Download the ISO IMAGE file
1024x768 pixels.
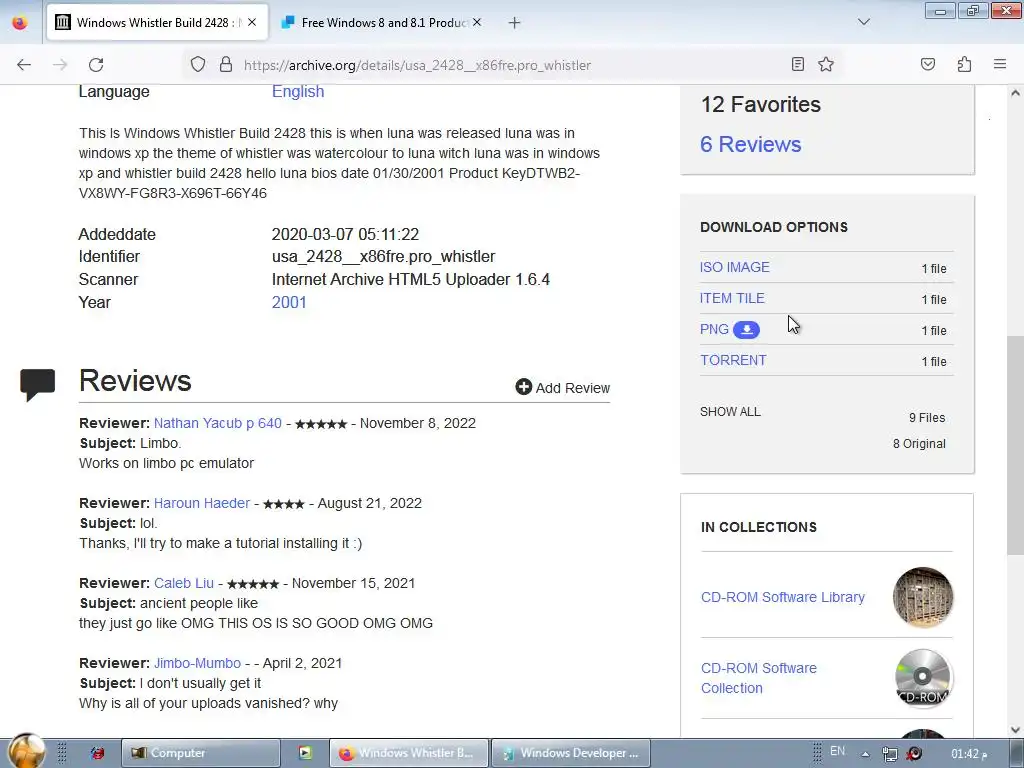click(735, 267)
